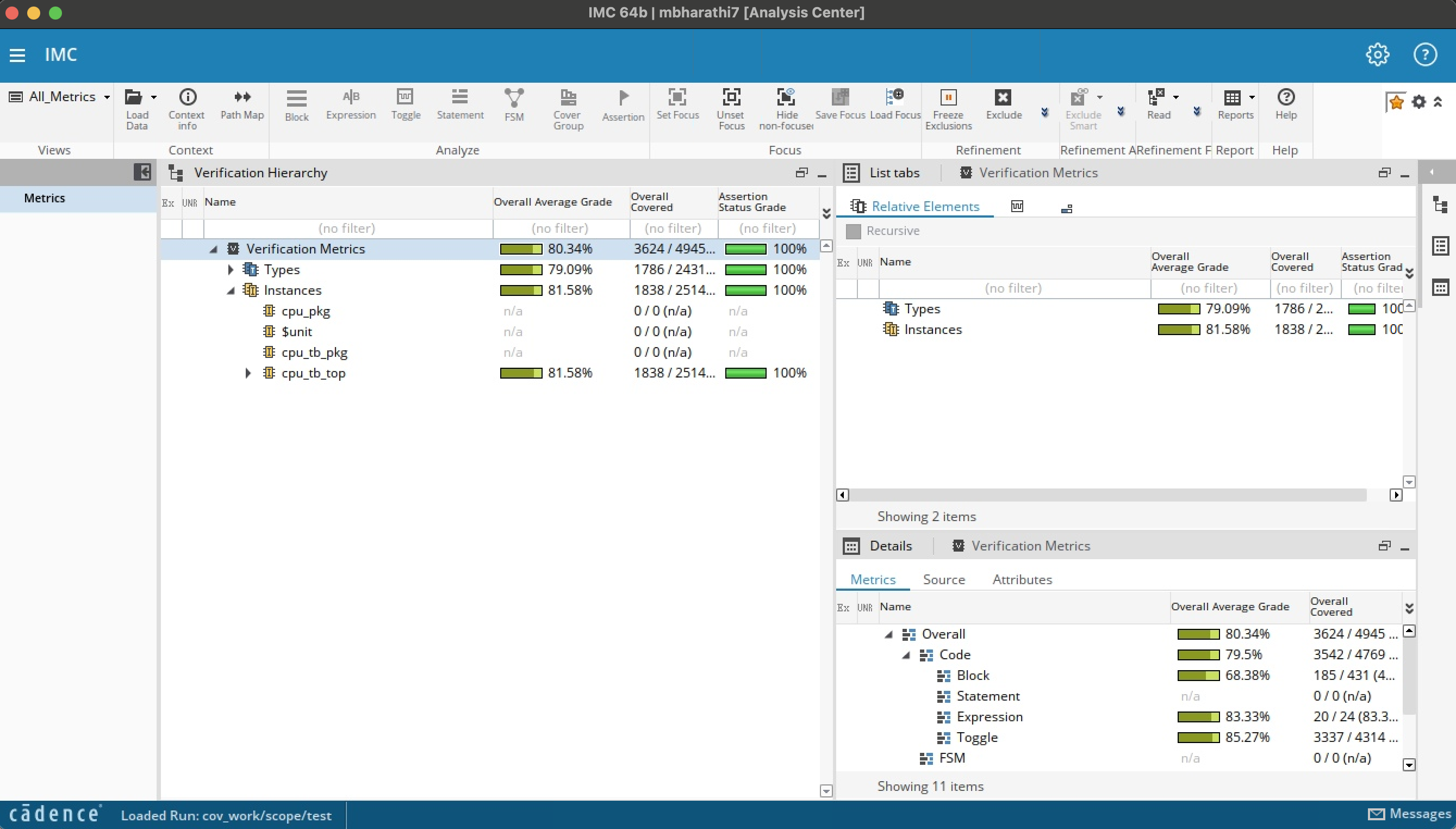Open the Path Map tool
This screenshot has height=829, width=1456.
242,105
